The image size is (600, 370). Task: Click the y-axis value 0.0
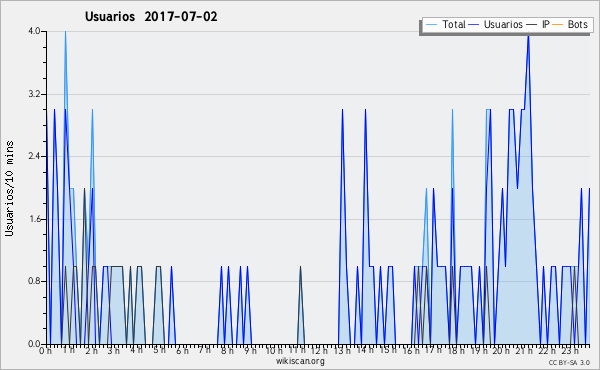[x=34, y=344]
